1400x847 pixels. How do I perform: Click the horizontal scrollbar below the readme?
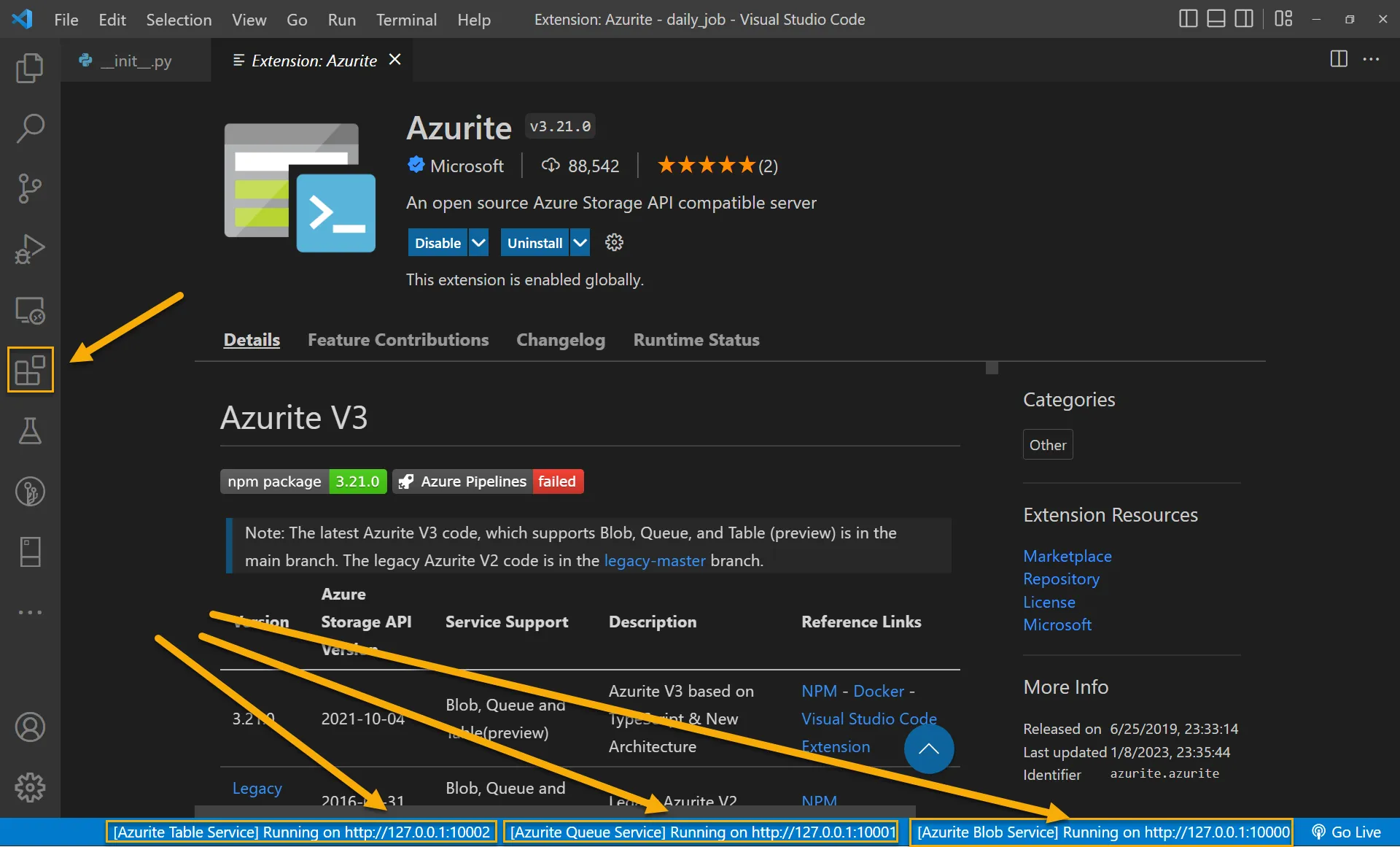point(554,811)
